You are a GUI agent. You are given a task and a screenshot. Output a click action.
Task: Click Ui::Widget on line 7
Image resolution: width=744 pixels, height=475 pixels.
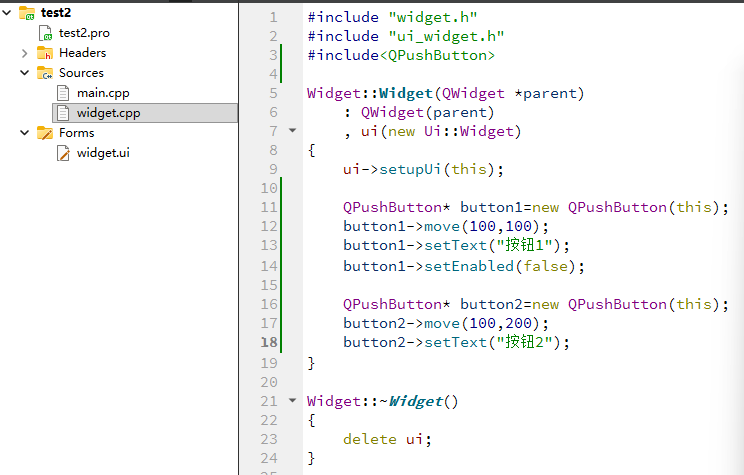[468, 131]
